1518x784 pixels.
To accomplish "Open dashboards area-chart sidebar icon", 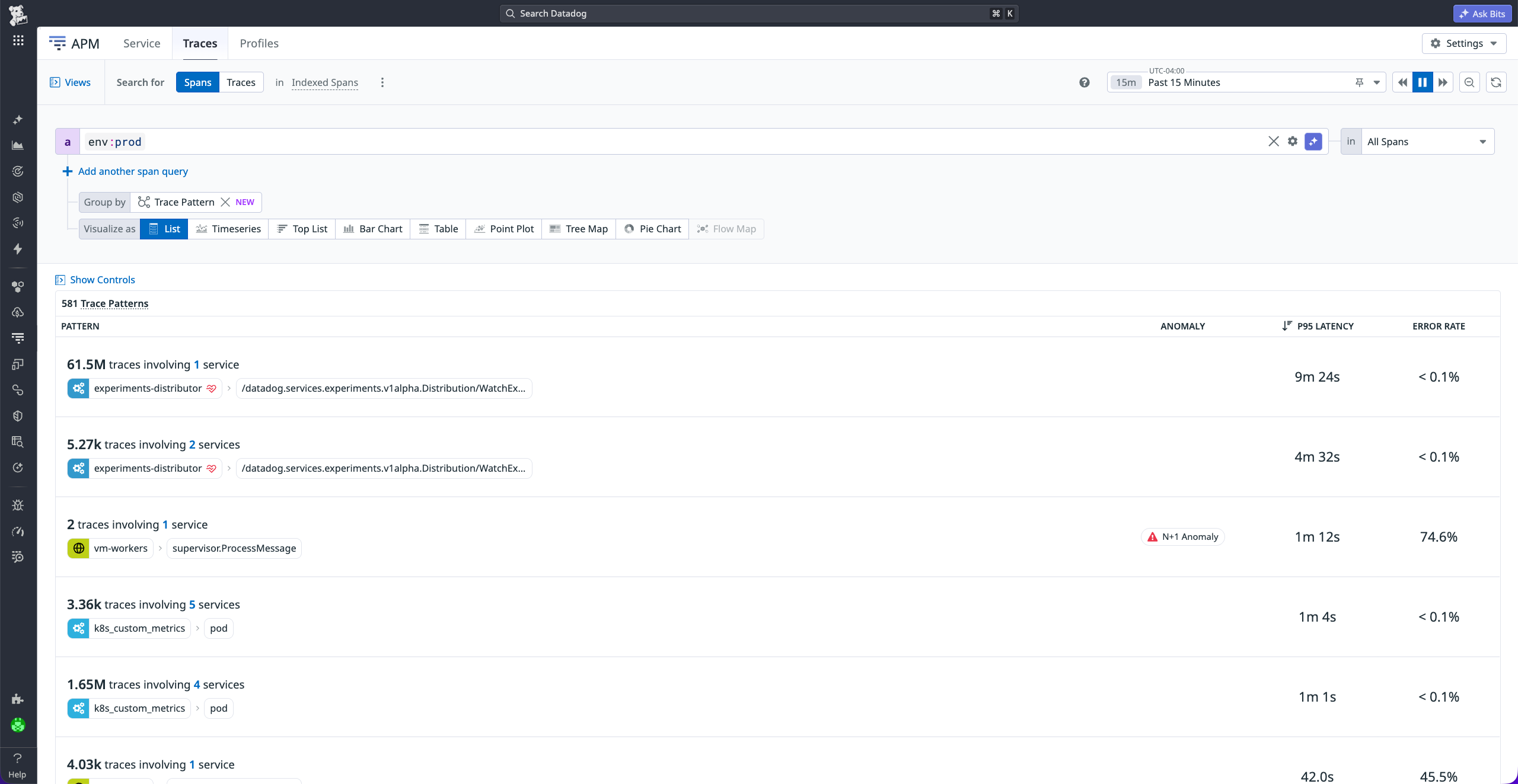I will (18, 145).
